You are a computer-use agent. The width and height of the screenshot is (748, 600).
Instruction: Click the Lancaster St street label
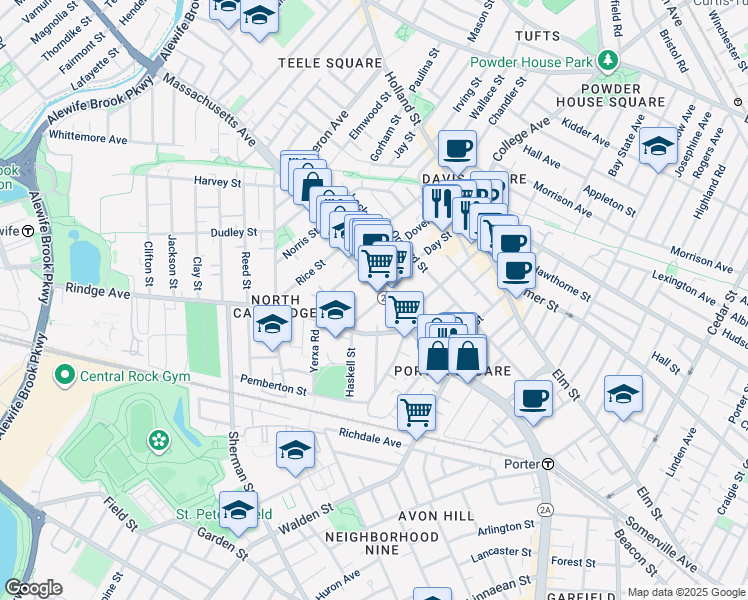click(501, 554)
